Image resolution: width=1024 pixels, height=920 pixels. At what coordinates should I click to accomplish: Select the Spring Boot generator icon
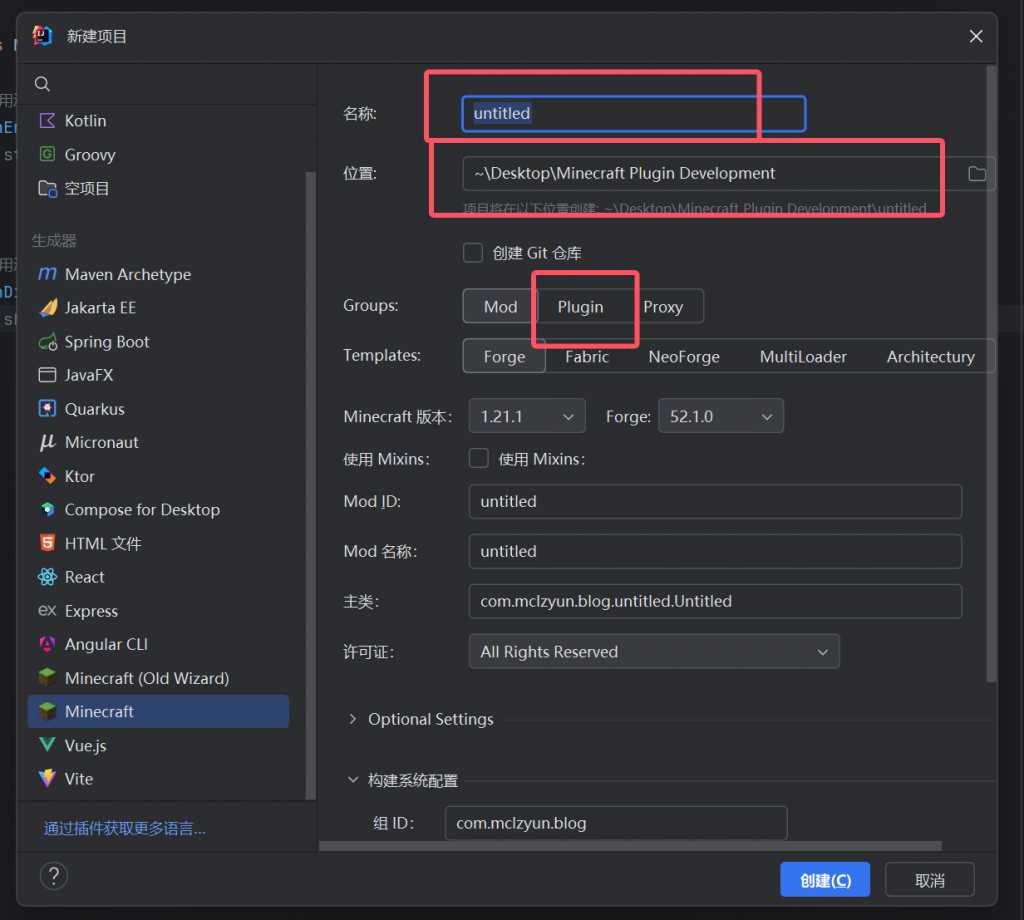(x=47, y=341)
